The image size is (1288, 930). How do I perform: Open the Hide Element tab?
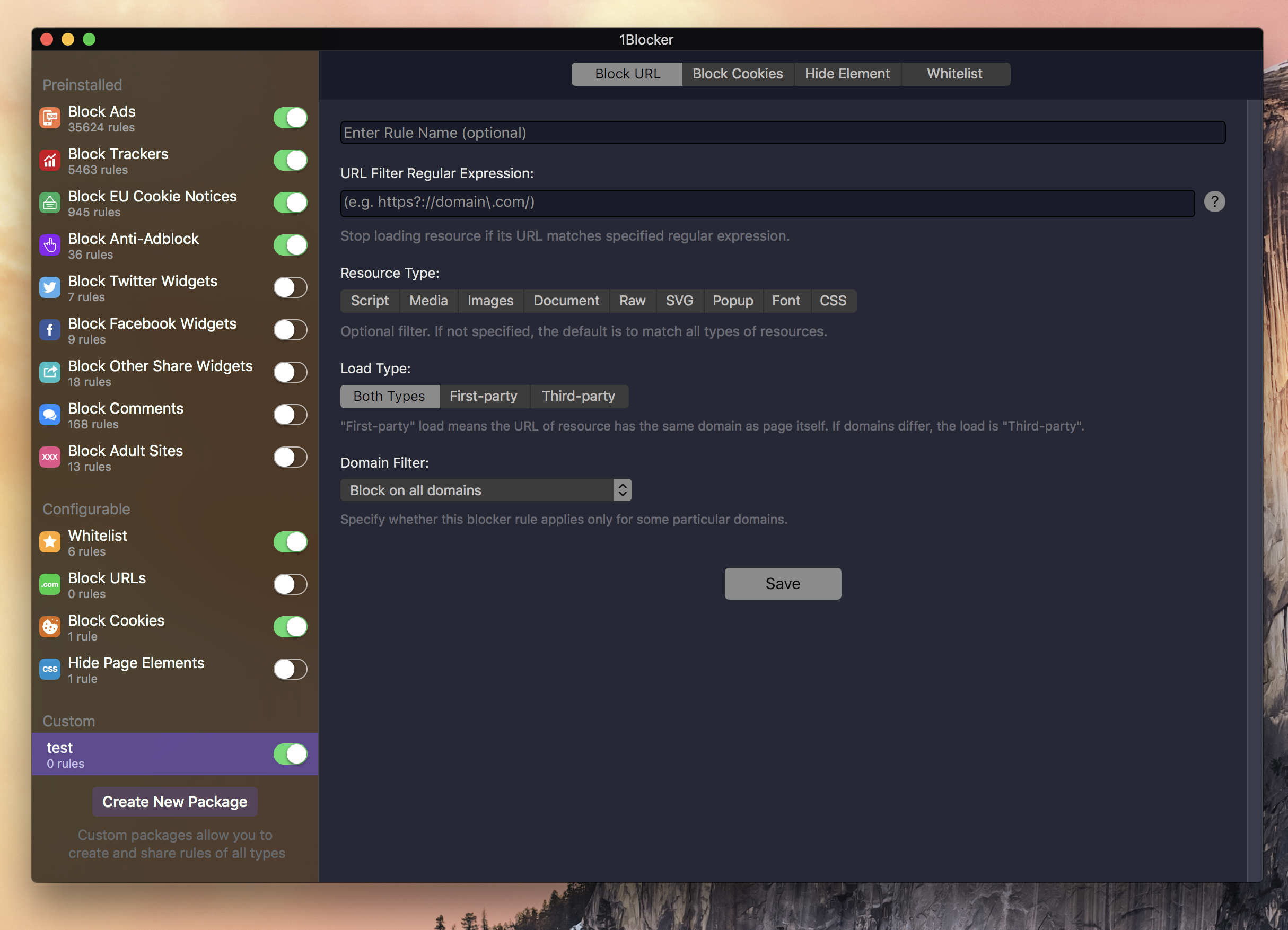pyautogui.click(x=847, y=74)
